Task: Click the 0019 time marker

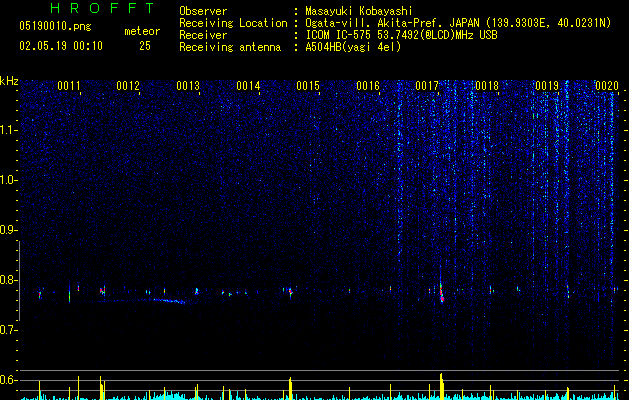Action: coord(547,85)
